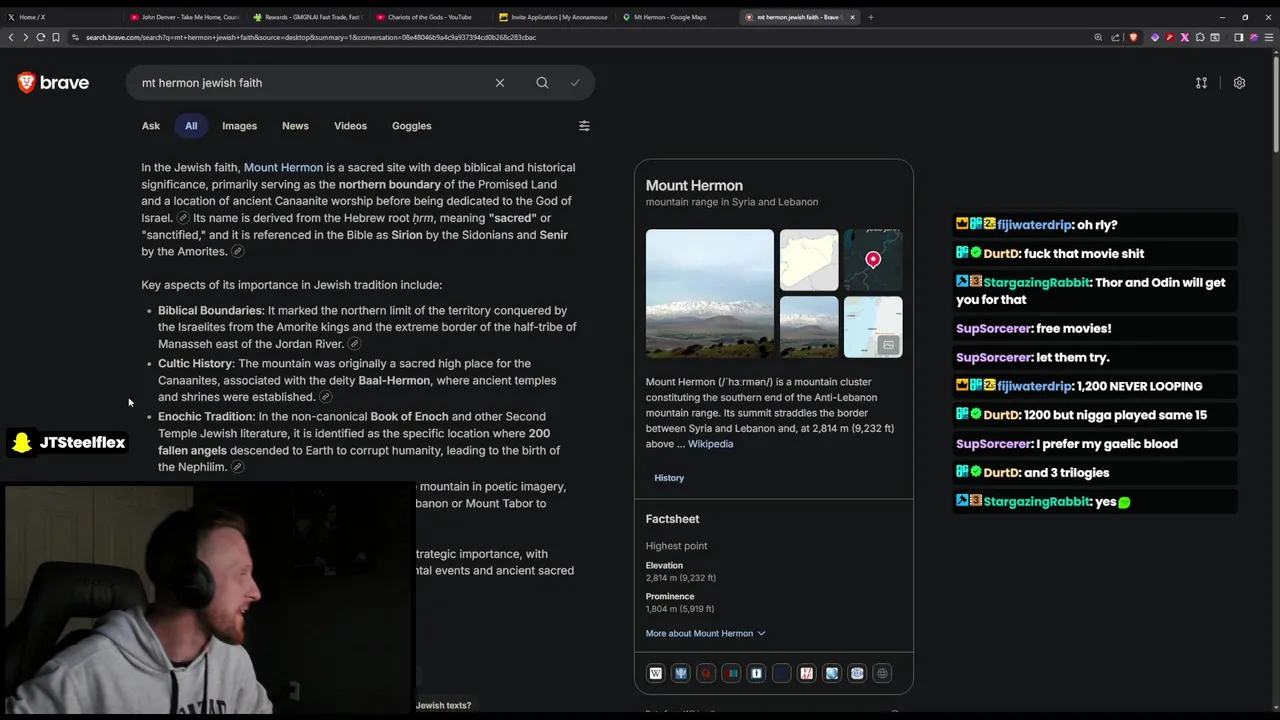Open the zoom magnifier in address bar
The width and height of the screenshot is (1280, 720).
1098,37
